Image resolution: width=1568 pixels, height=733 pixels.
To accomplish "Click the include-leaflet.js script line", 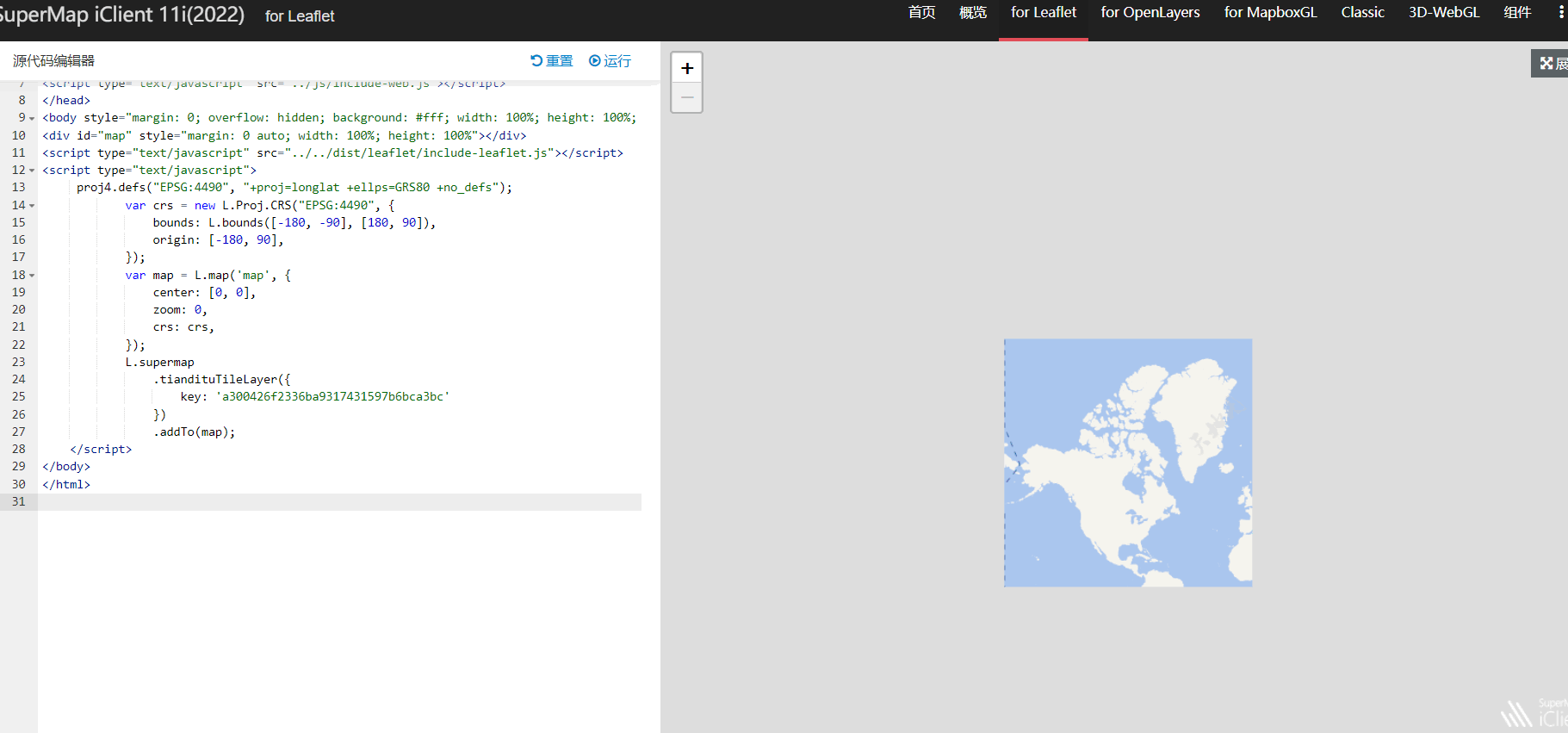I will (x=332, y=152).
